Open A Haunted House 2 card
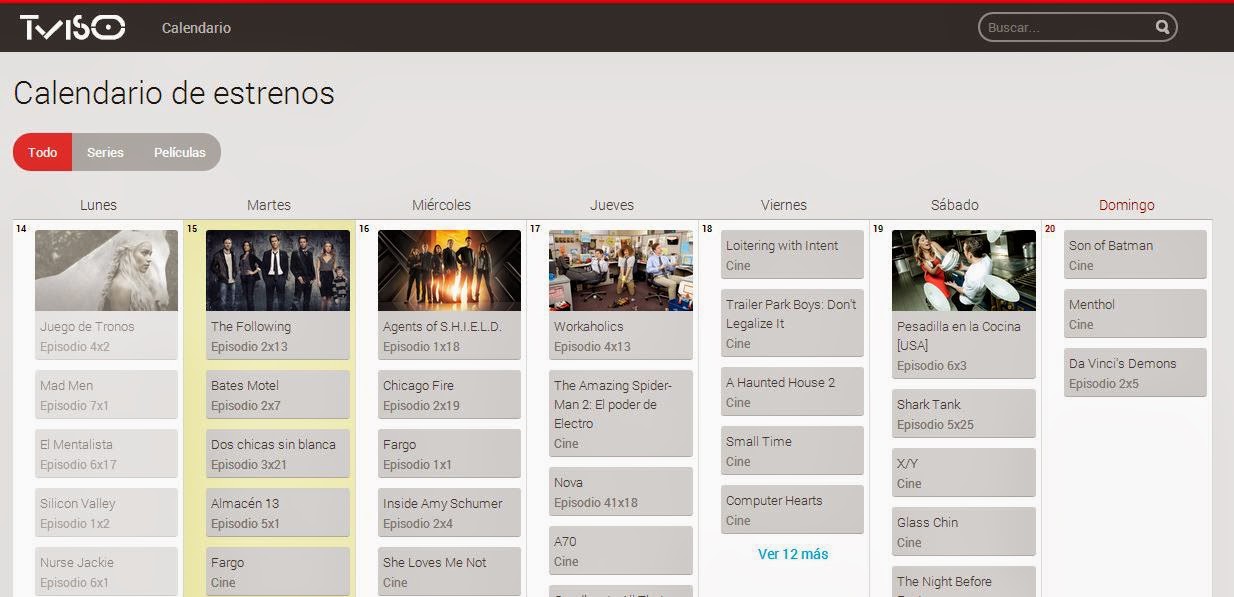The width and height of the screenshot is (1234, 597). click(x=792, y=392)
